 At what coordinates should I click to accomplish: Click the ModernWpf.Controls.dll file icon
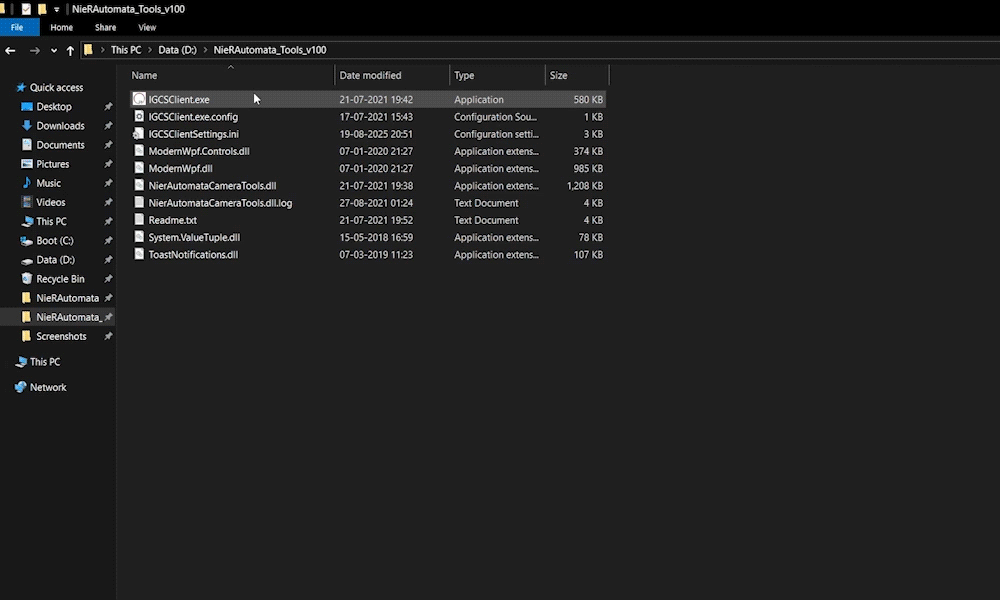coord(139,151)
